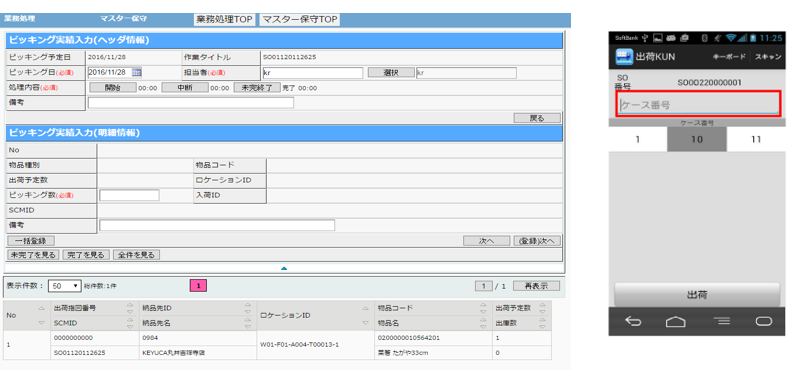Viewport: 805px width, 381px height.
Task: Go to 業務処理TOP
Action: (x=224, y=20)
